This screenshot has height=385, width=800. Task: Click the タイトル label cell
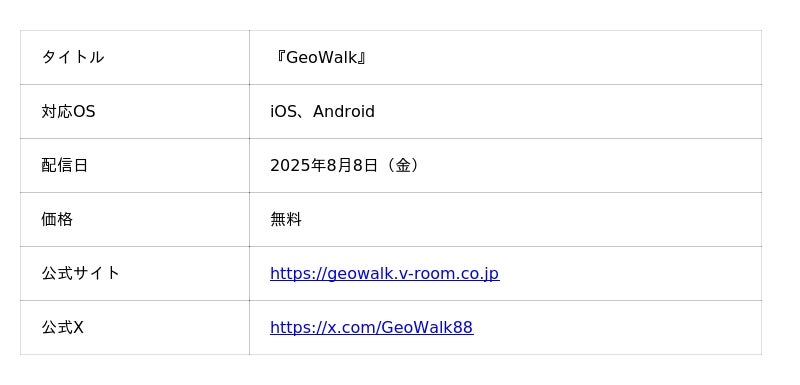coord(135,57)
